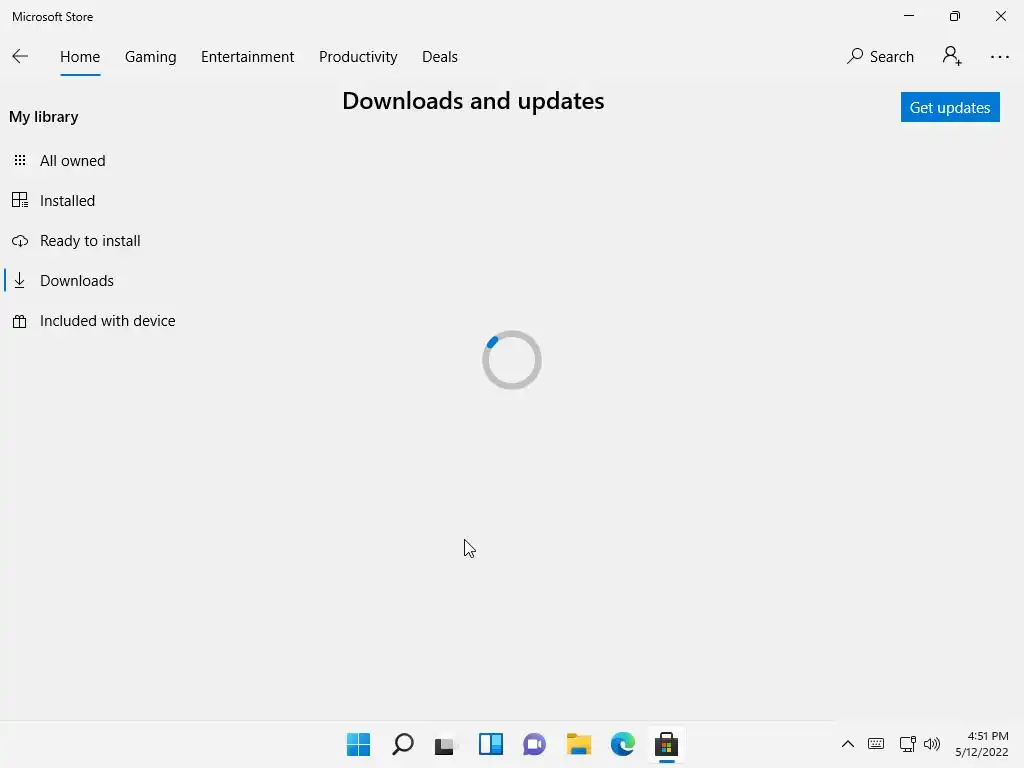Close the Microsoft Store window

point(1000,16)
